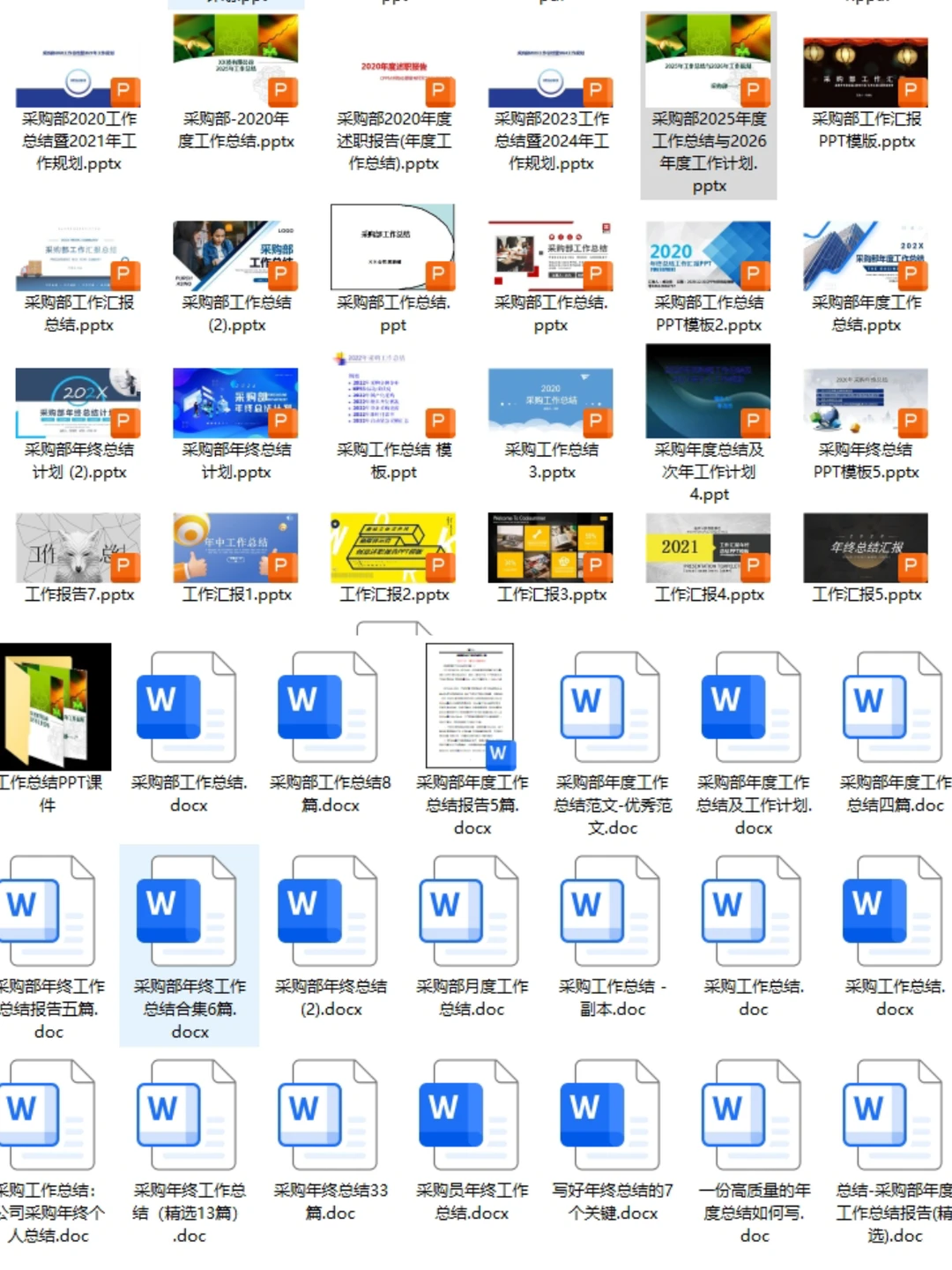Image resolution: width=952 pixels, height=1270 pixels.
Task: Select 采购部年终总结计划.pptx icon
Action: coord(235,403)
